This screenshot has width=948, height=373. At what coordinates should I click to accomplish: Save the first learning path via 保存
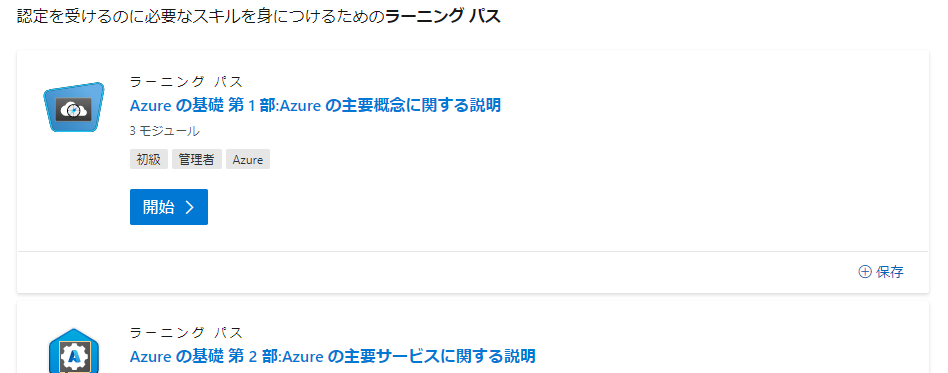881,272
